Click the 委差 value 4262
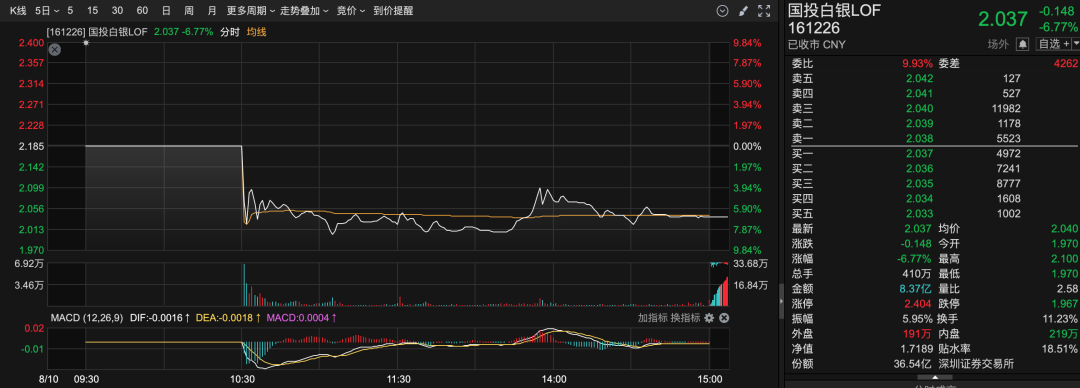 click(1065, 63)
